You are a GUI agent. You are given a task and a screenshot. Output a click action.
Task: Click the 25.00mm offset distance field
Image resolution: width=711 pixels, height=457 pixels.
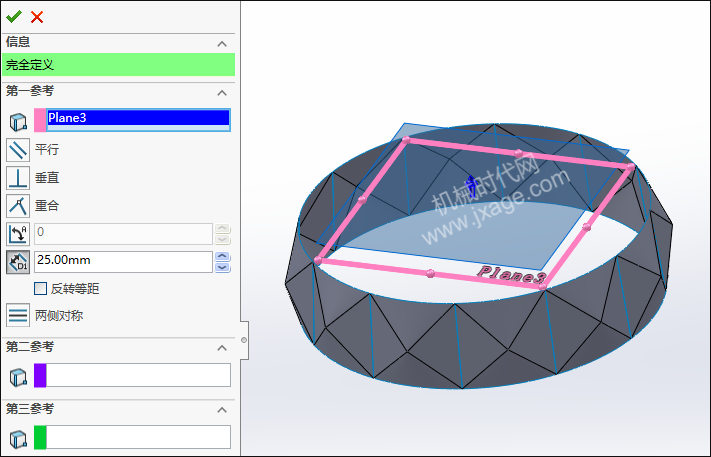pyautogui.click(x=123, y=262)
